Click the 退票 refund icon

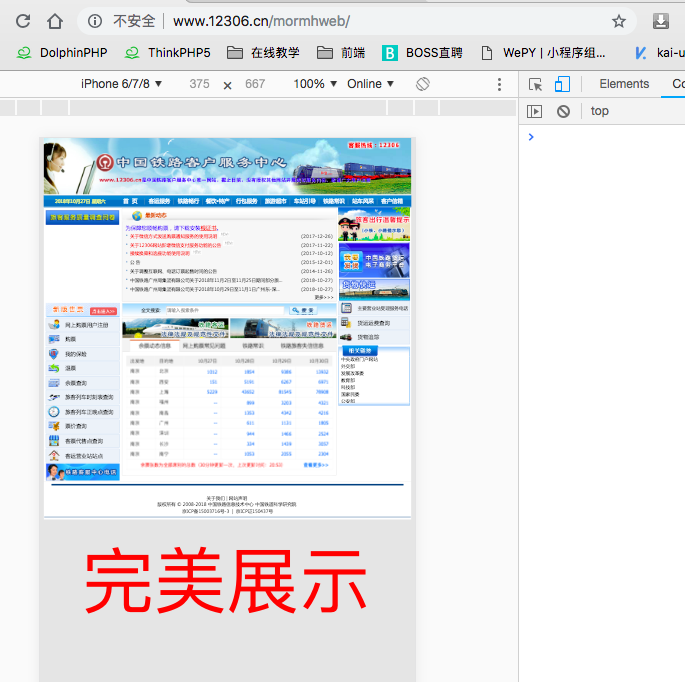click(54, 368)
